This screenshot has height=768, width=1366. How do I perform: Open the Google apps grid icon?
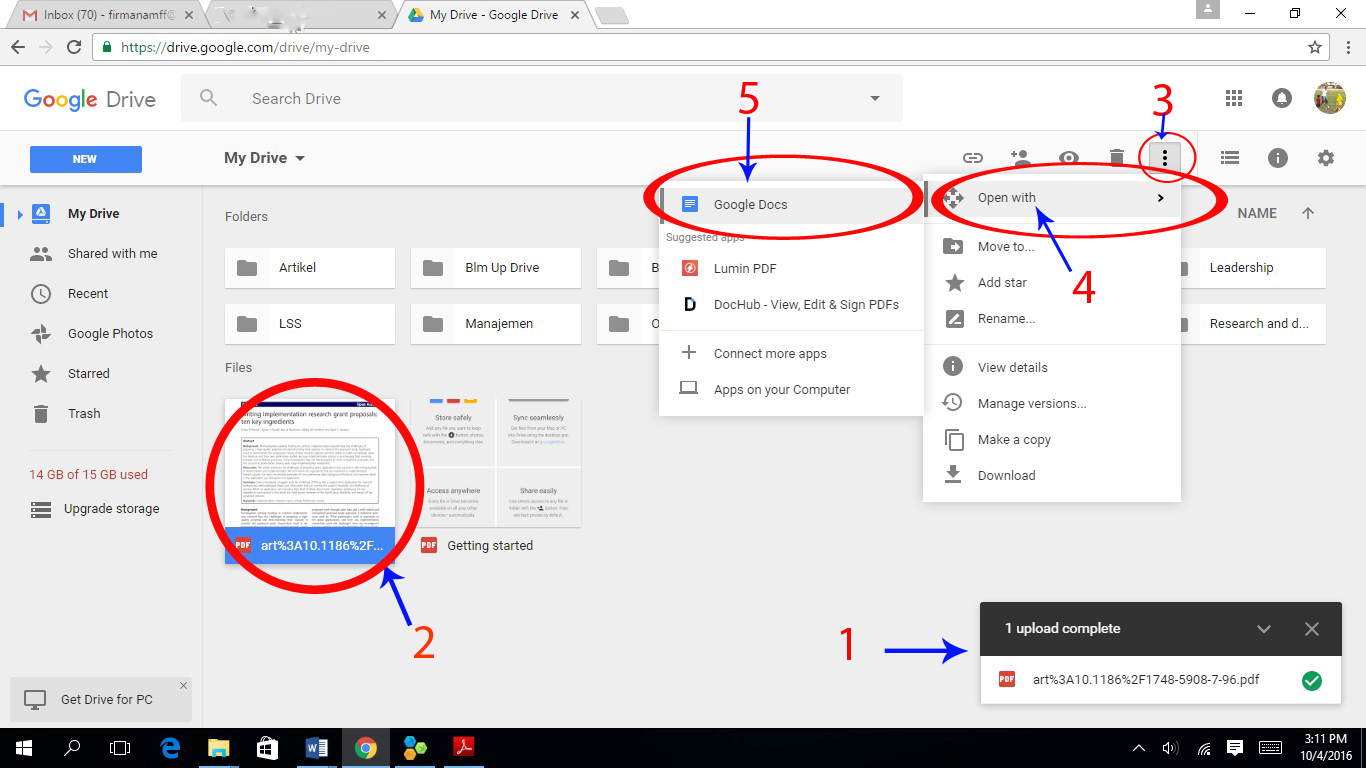pyautogui.click(x=1234, y=98)
